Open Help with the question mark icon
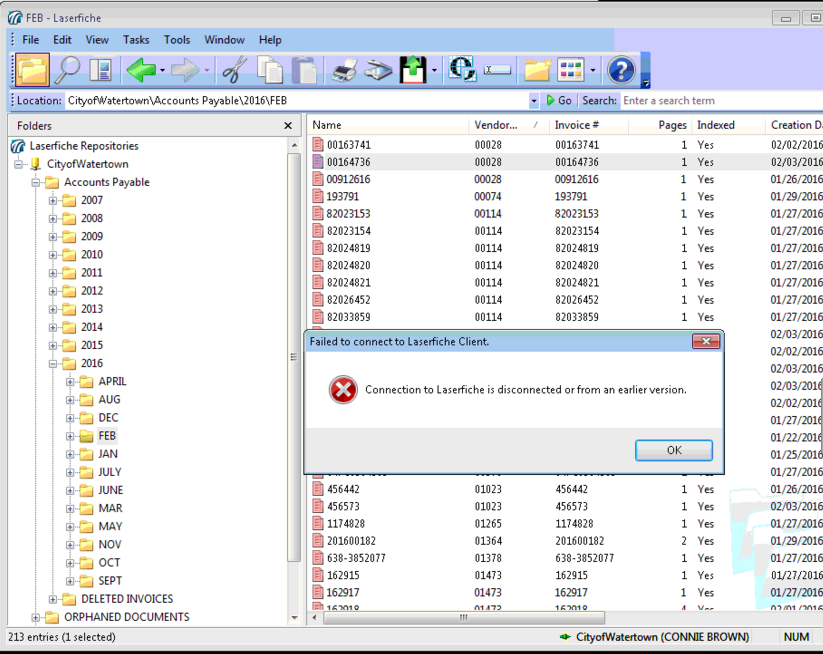823x654 pixels. click(x=621, y=70)
